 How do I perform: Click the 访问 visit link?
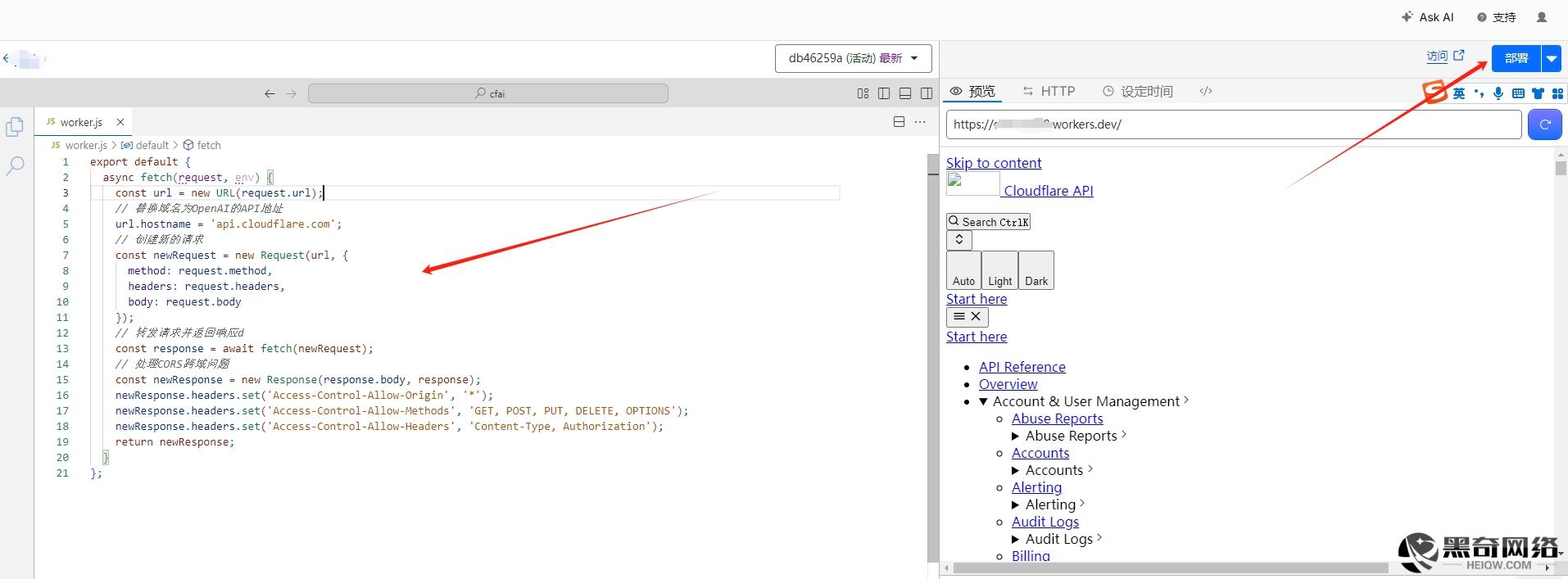click(x=1444, y=57)
